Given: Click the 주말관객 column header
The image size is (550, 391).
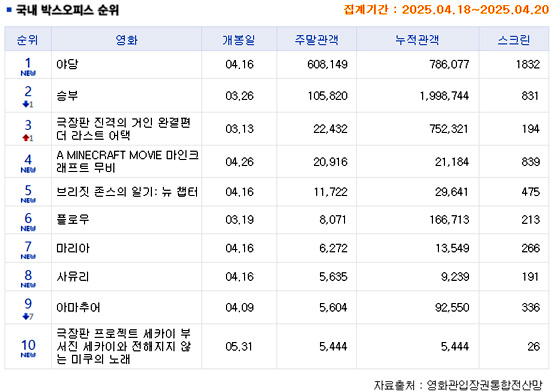Looking at the screenshot, I should [316, 40].
